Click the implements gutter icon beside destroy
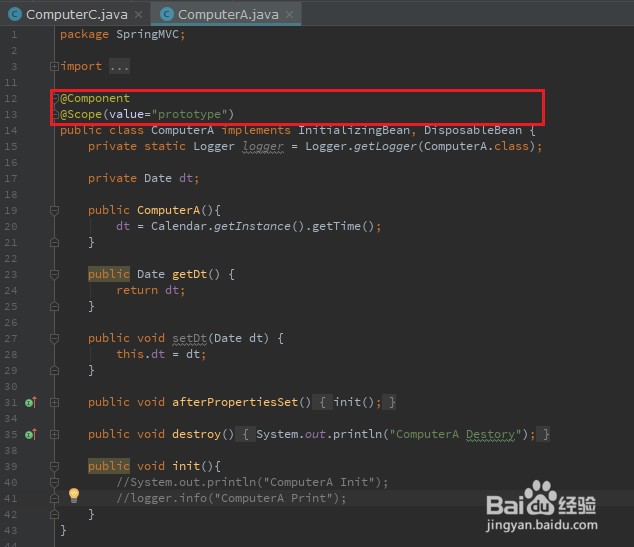 31,434
